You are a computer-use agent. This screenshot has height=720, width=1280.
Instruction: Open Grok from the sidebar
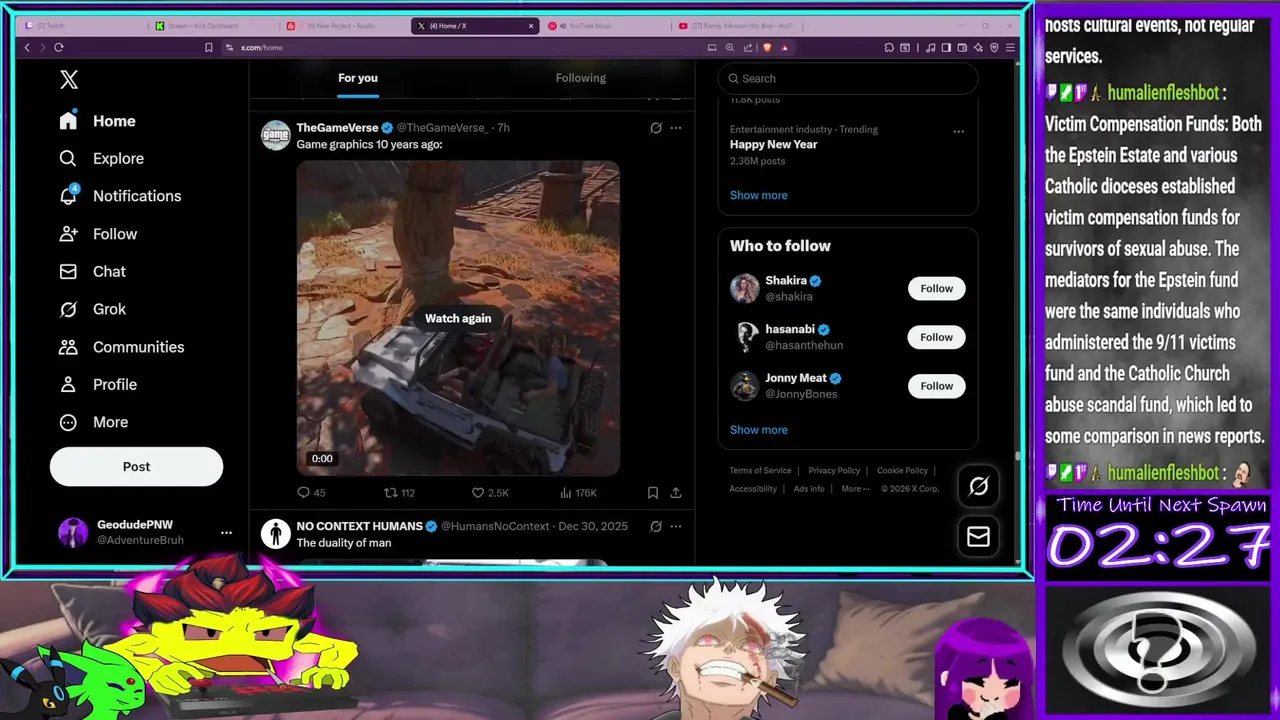[92, 309]
